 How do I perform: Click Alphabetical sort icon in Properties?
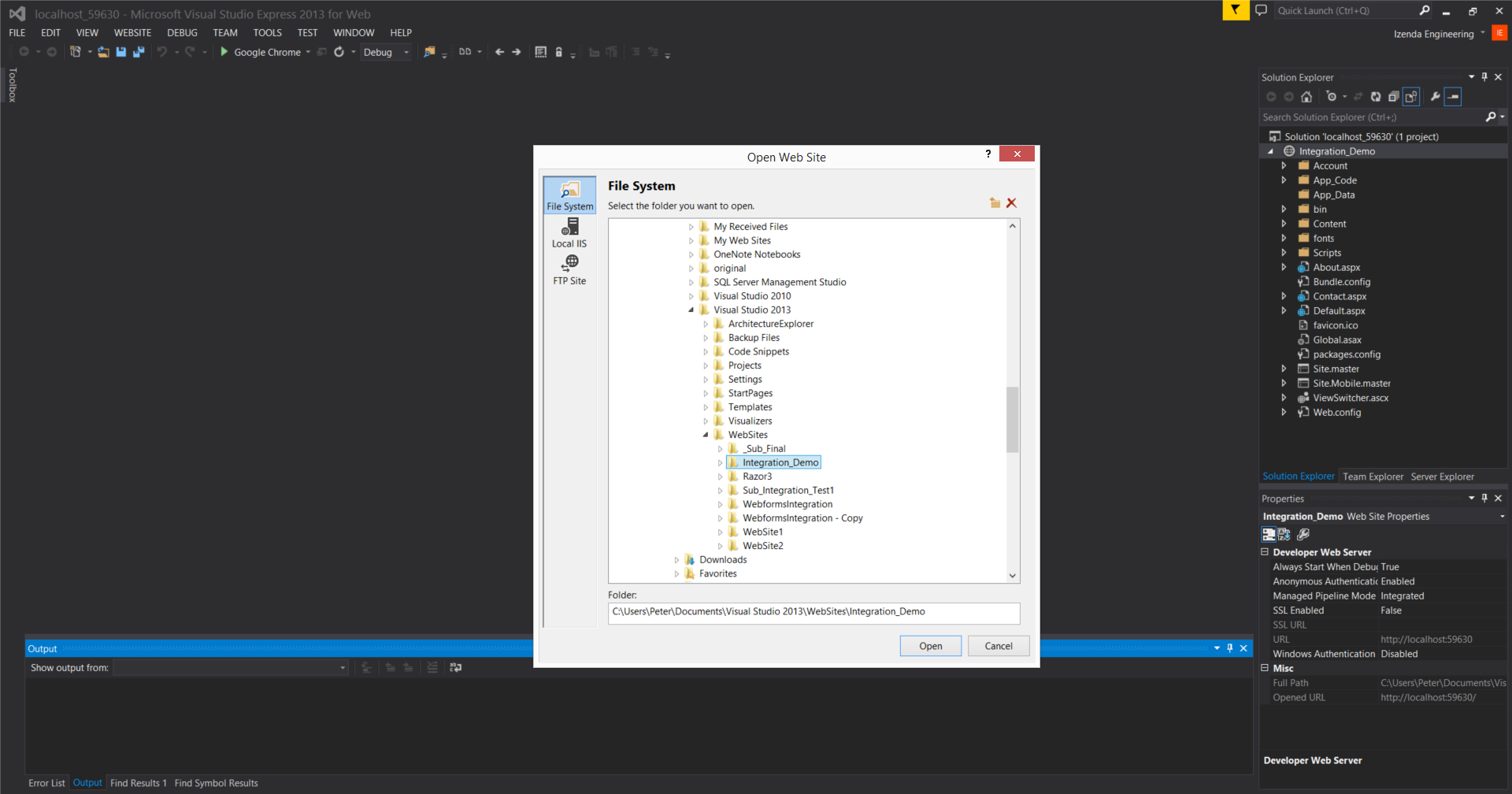1284,534
